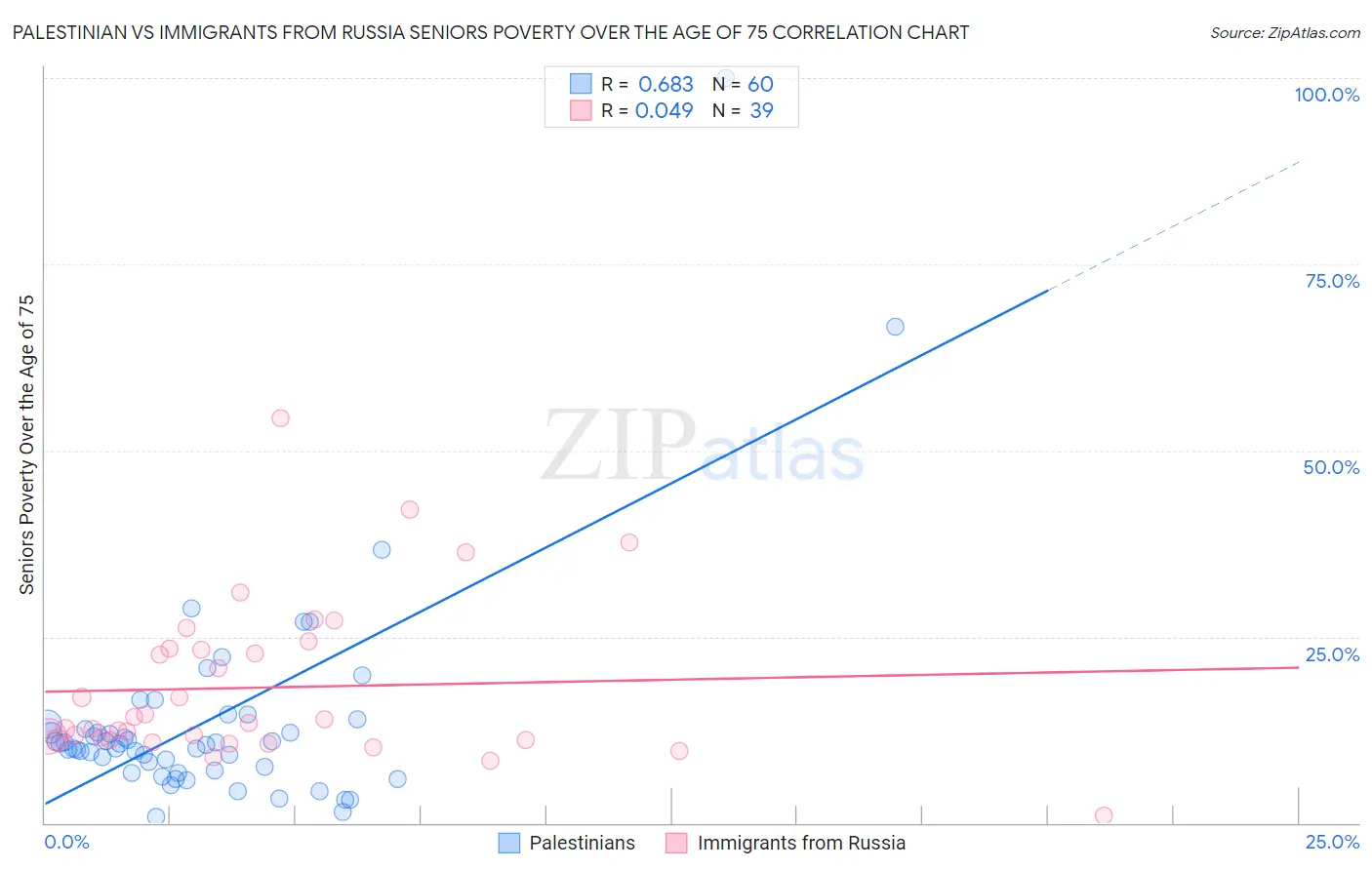
Task: Click the 100.0% y-axis label
Action: point(1326,95)
